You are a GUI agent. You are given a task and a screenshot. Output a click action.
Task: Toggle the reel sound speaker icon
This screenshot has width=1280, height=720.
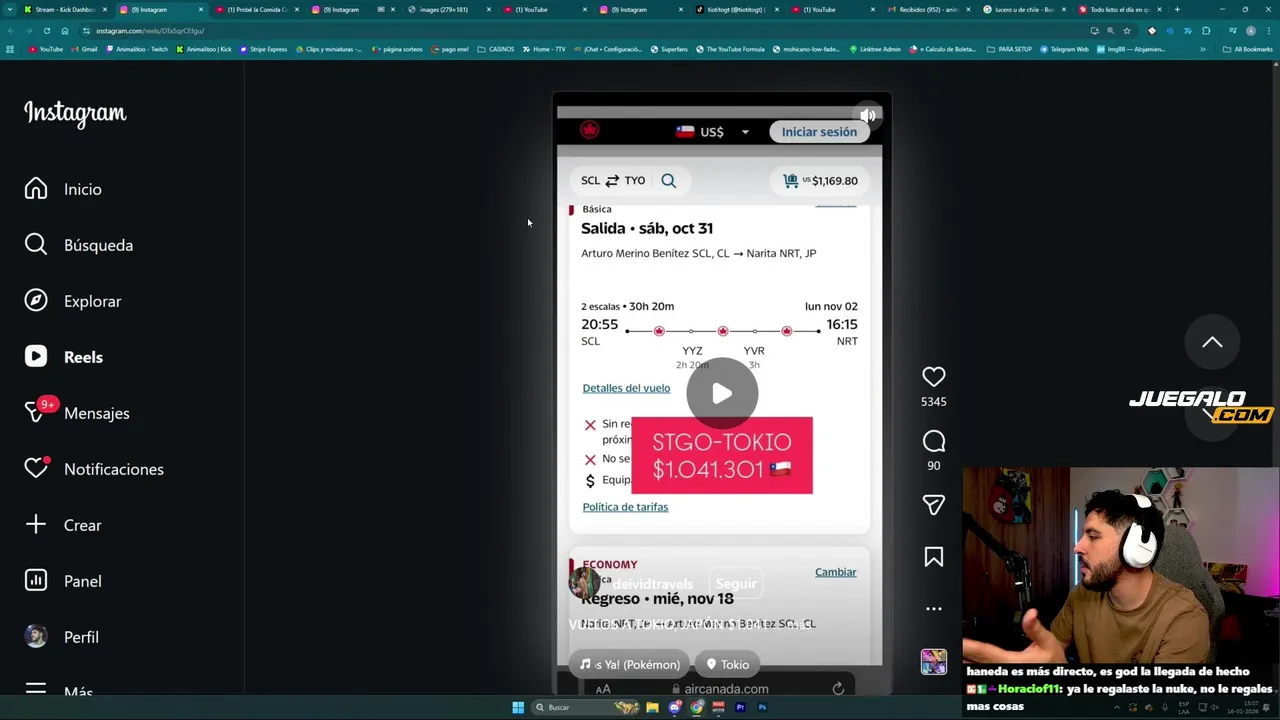tap(868, 116)
